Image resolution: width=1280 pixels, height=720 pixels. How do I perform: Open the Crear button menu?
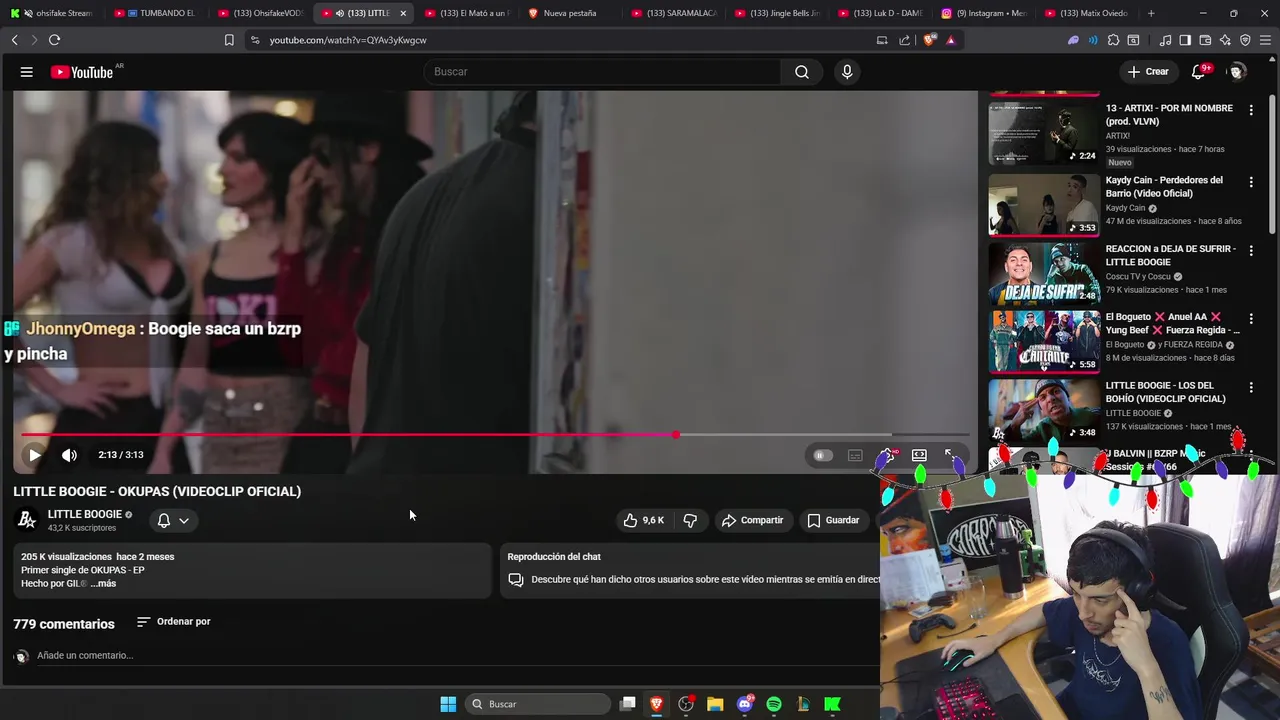point(1148,72)
